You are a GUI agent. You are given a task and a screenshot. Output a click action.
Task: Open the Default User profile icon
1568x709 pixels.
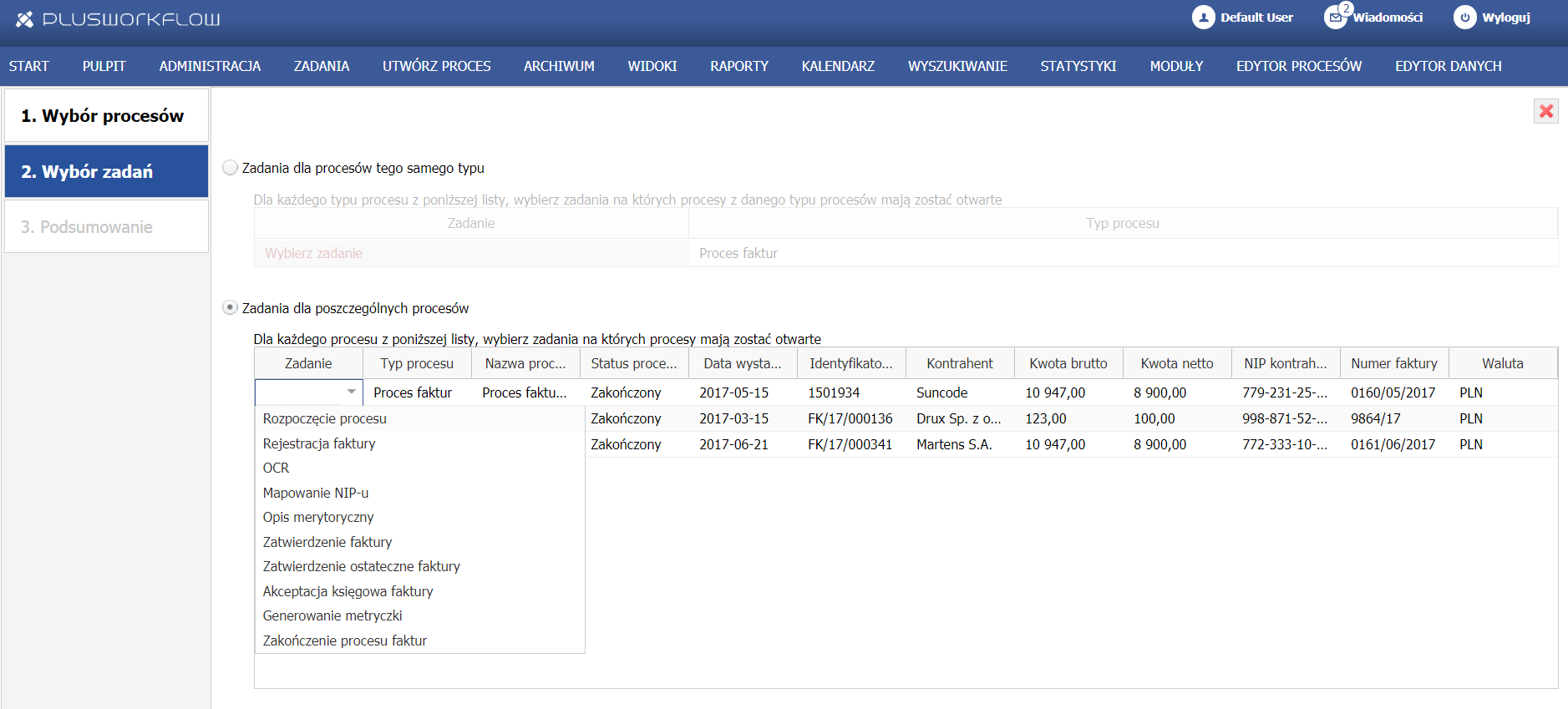coord(1203,18)
